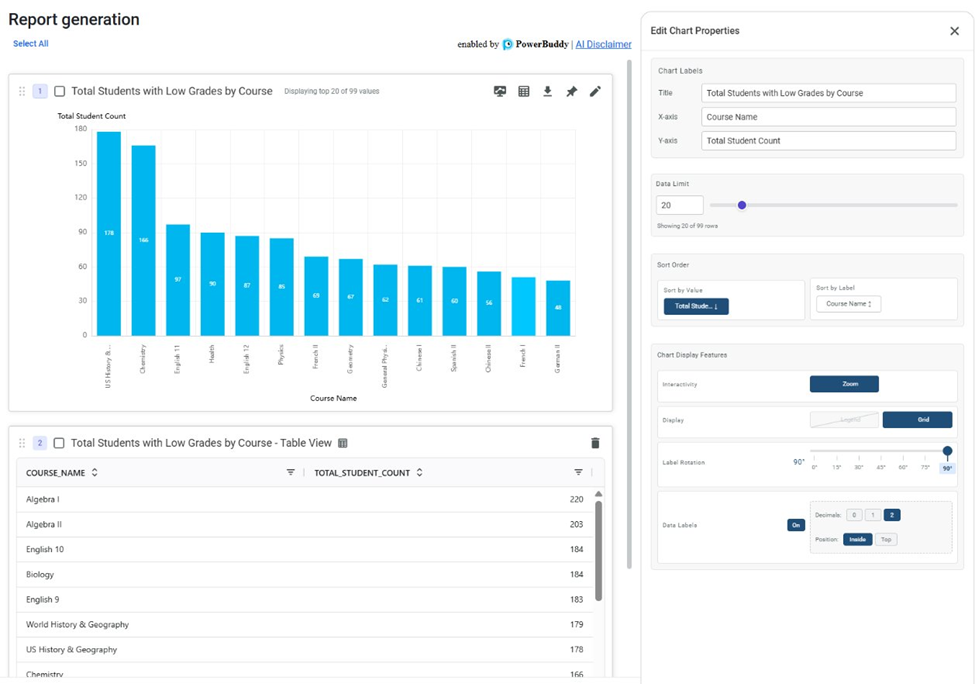This screenshot has width=975, height=684.
Task: Close the Edit Chart Properties panel
Action: (x=954, y=31)
